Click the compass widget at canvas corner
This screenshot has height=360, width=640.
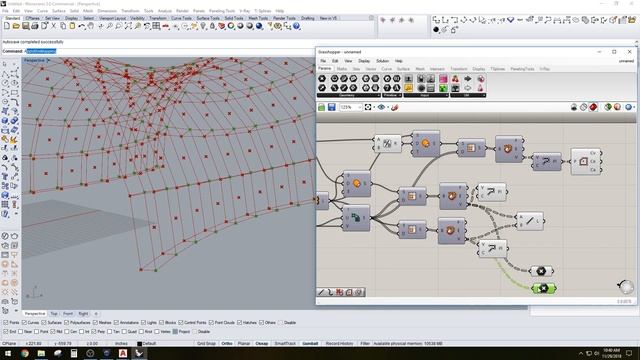click(626, 287)
